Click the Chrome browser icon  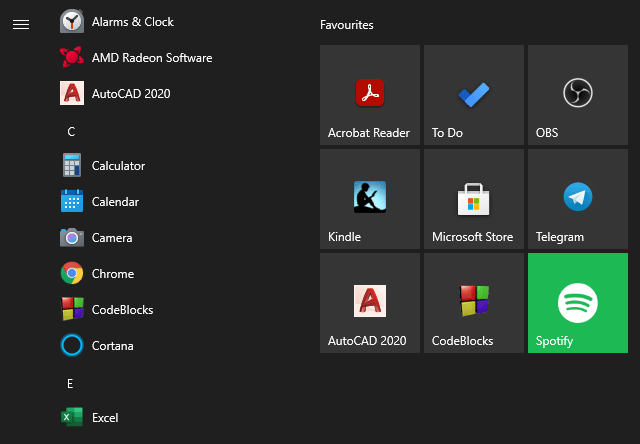pyautogui.click(x=72, y=273)
